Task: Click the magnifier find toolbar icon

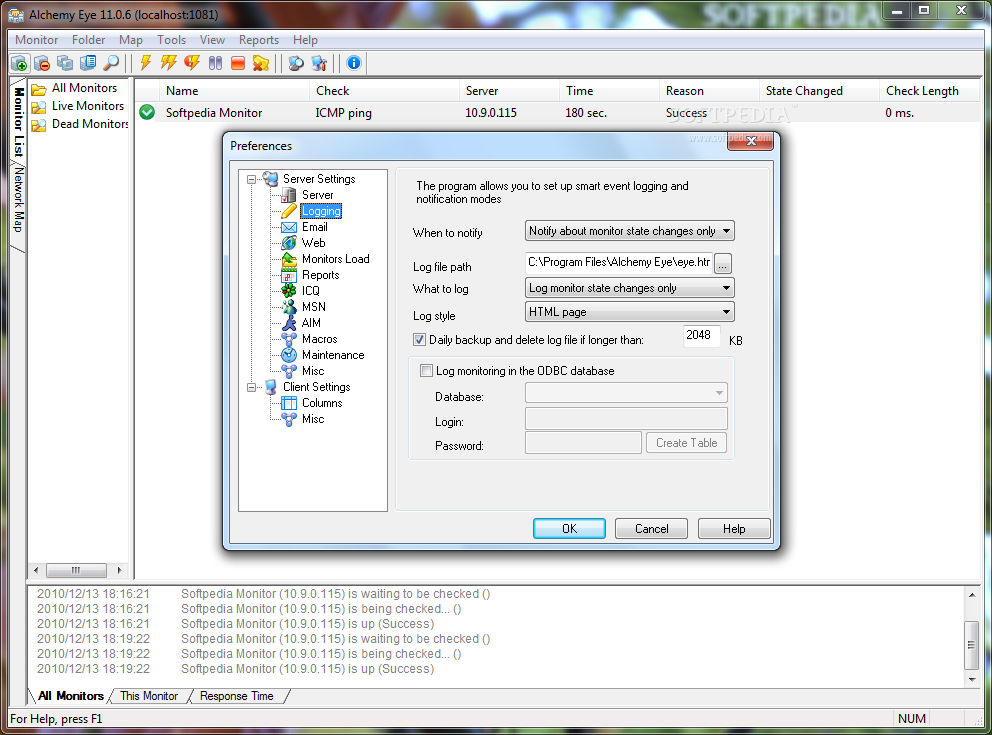Action: [111, 63]
